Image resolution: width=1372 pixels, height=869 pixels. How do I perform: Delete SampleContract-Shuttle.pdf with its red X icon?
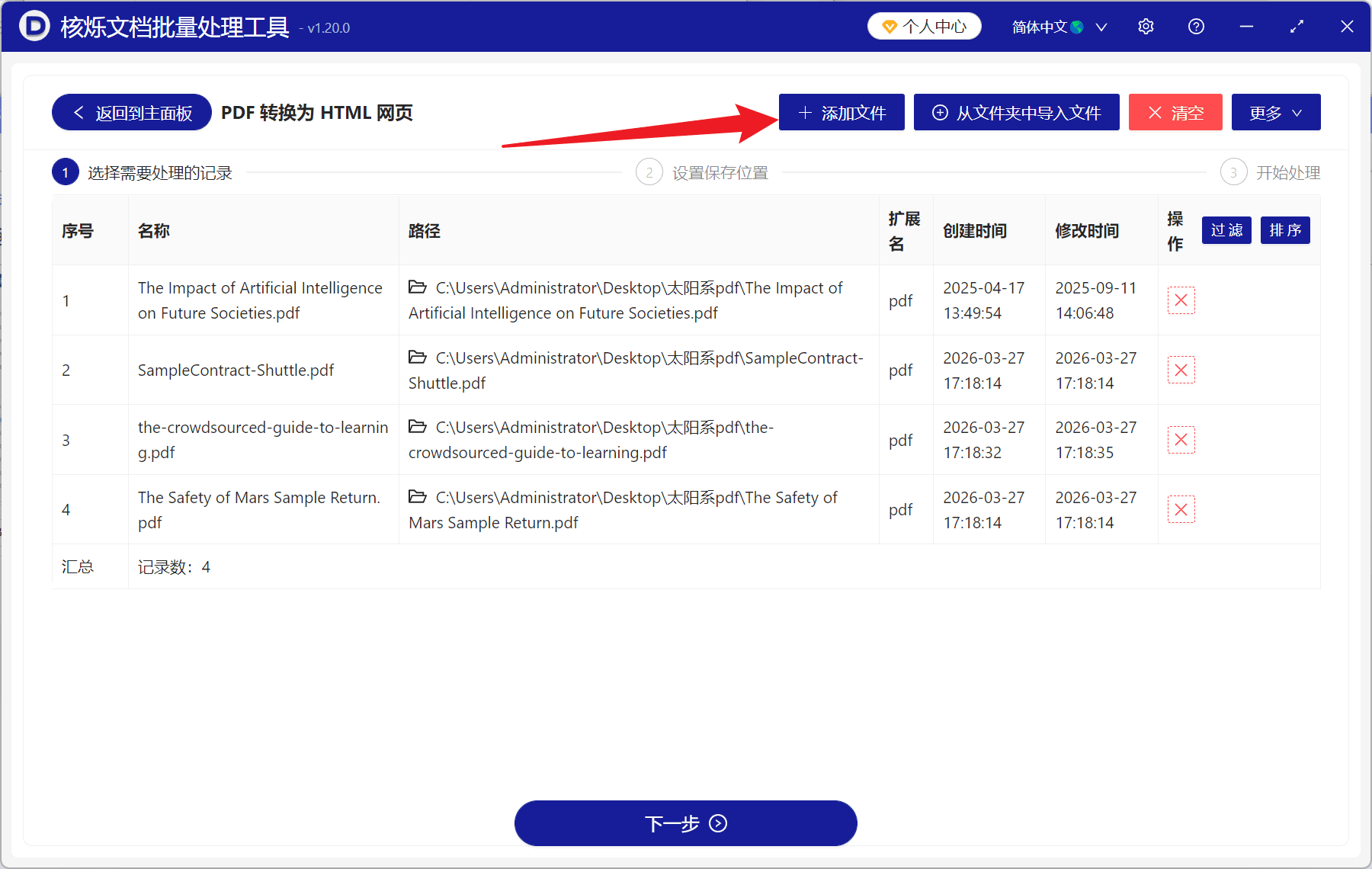coord(1181,370)
